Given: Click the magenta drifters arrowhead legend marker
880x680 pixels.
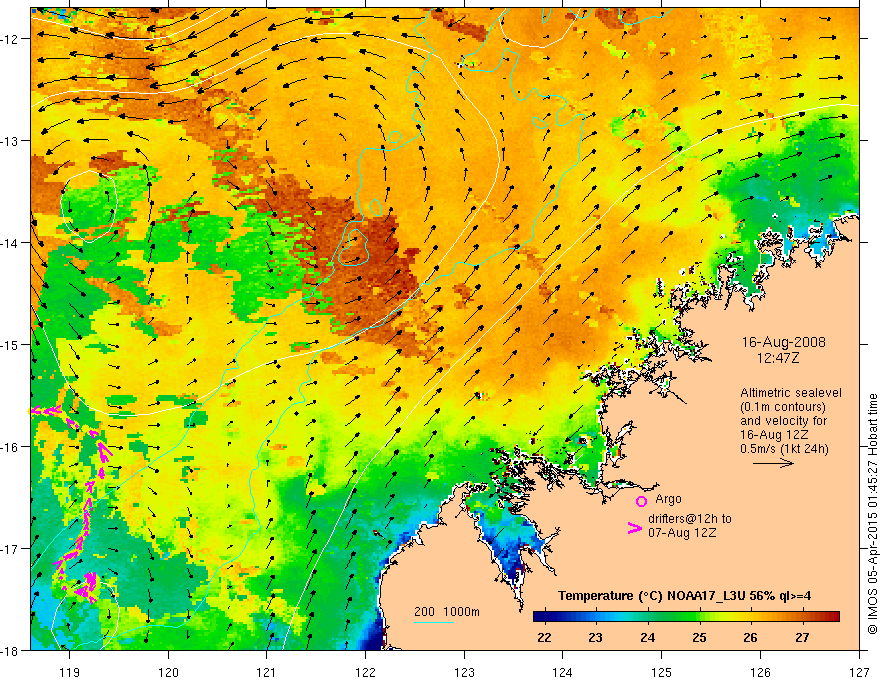Looking at the screenshot, I should point(635,528).
